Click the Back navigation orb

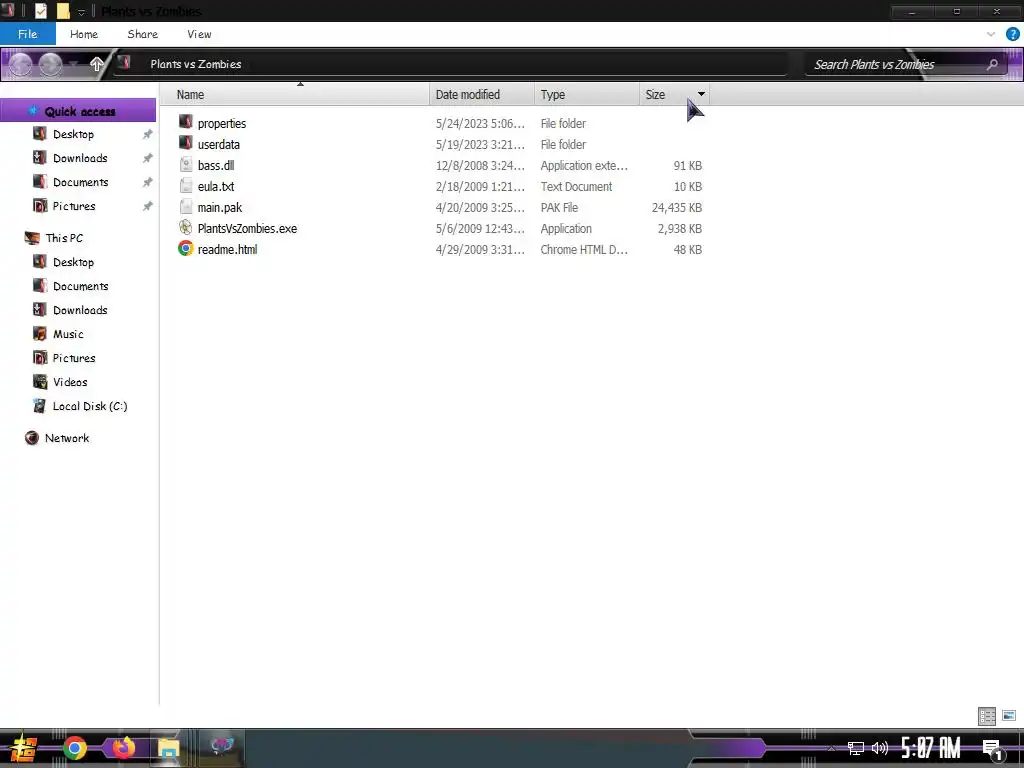(20, 64)
